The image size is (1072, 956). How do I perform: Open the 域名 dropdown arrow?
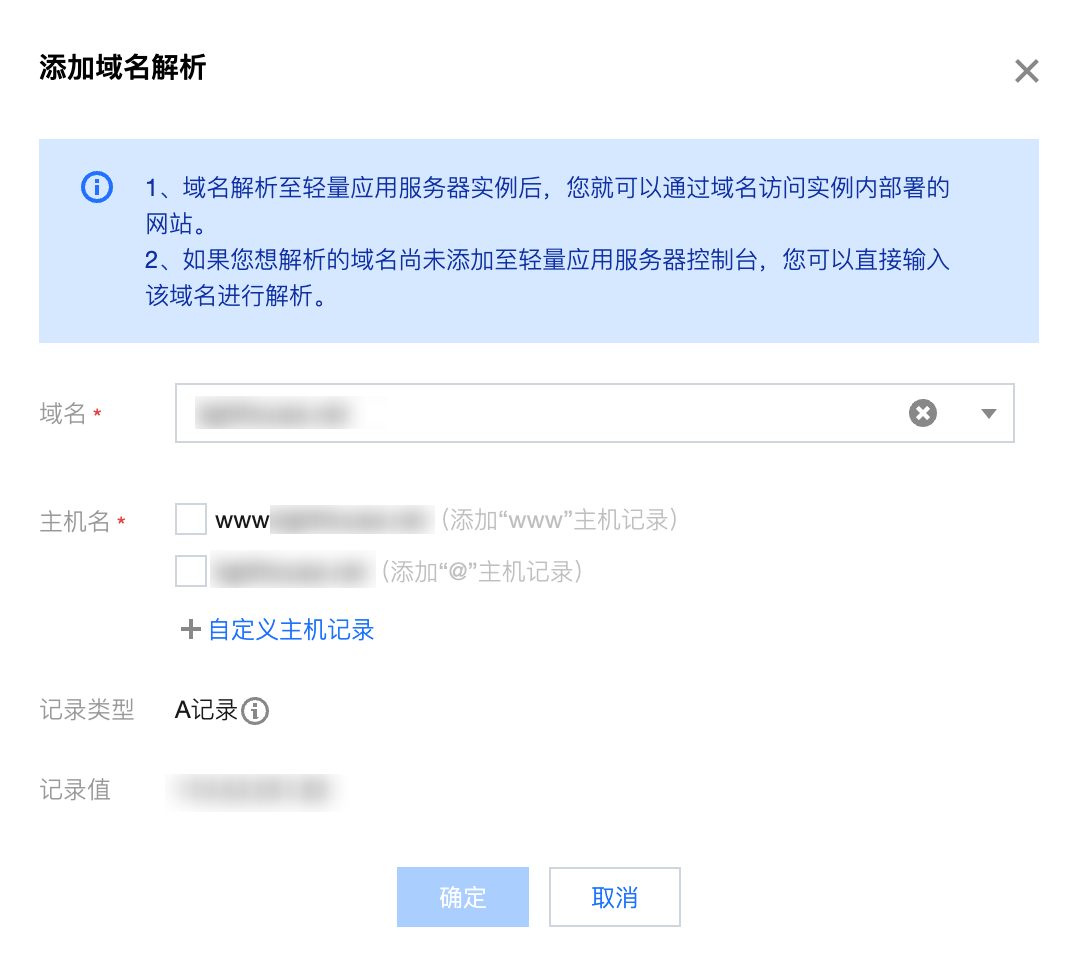(989, 413)
